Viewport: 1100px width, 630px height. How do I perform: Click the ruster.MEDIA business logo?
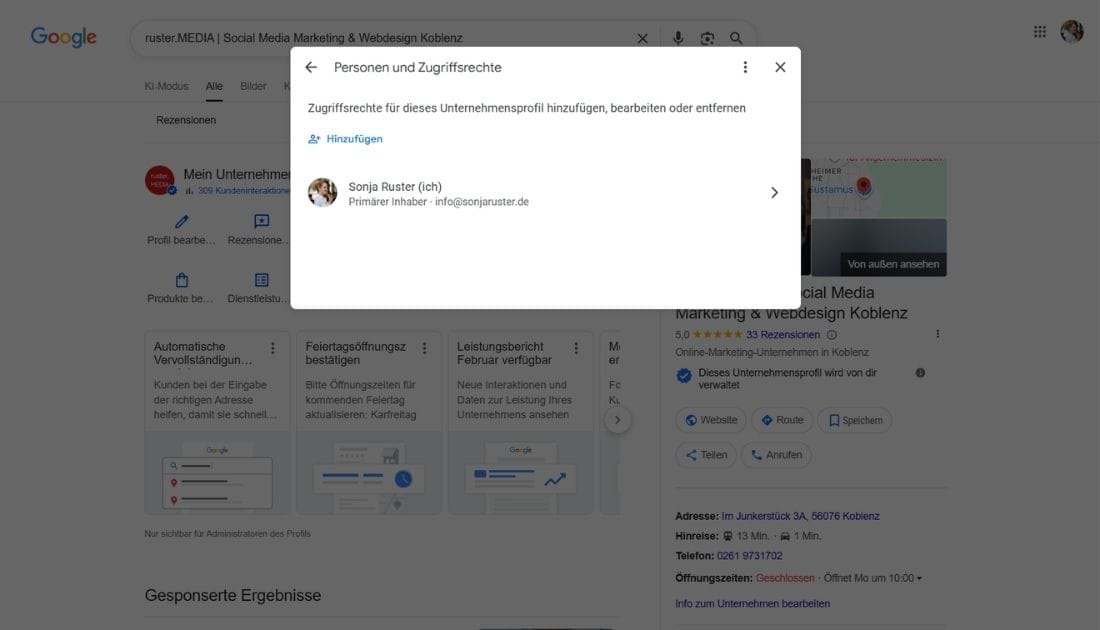pyautogui.click(x=160, y=180)
